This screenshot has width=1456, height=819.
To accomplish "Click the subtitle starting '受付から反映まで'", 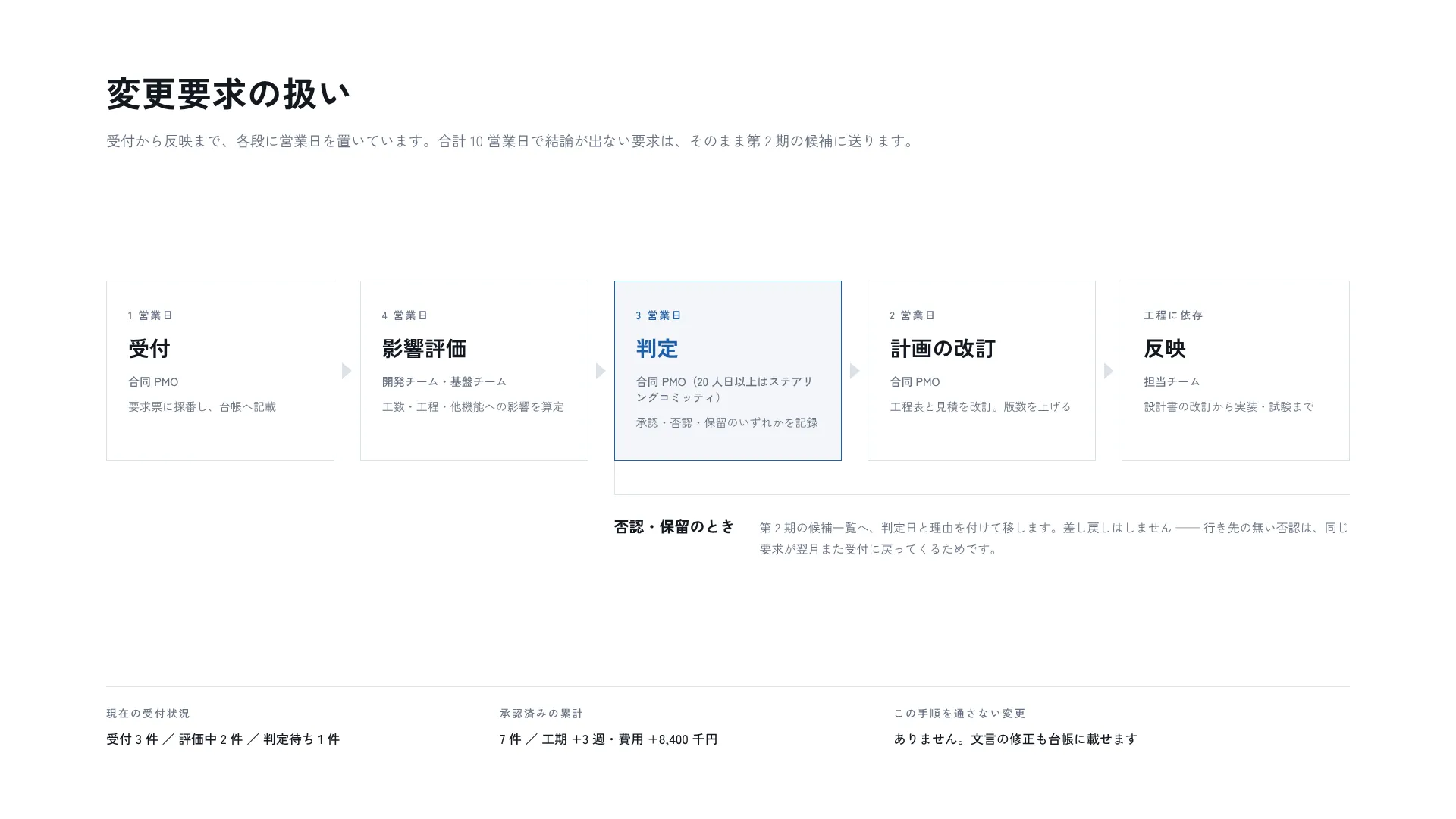I will [x=513, y=141].
